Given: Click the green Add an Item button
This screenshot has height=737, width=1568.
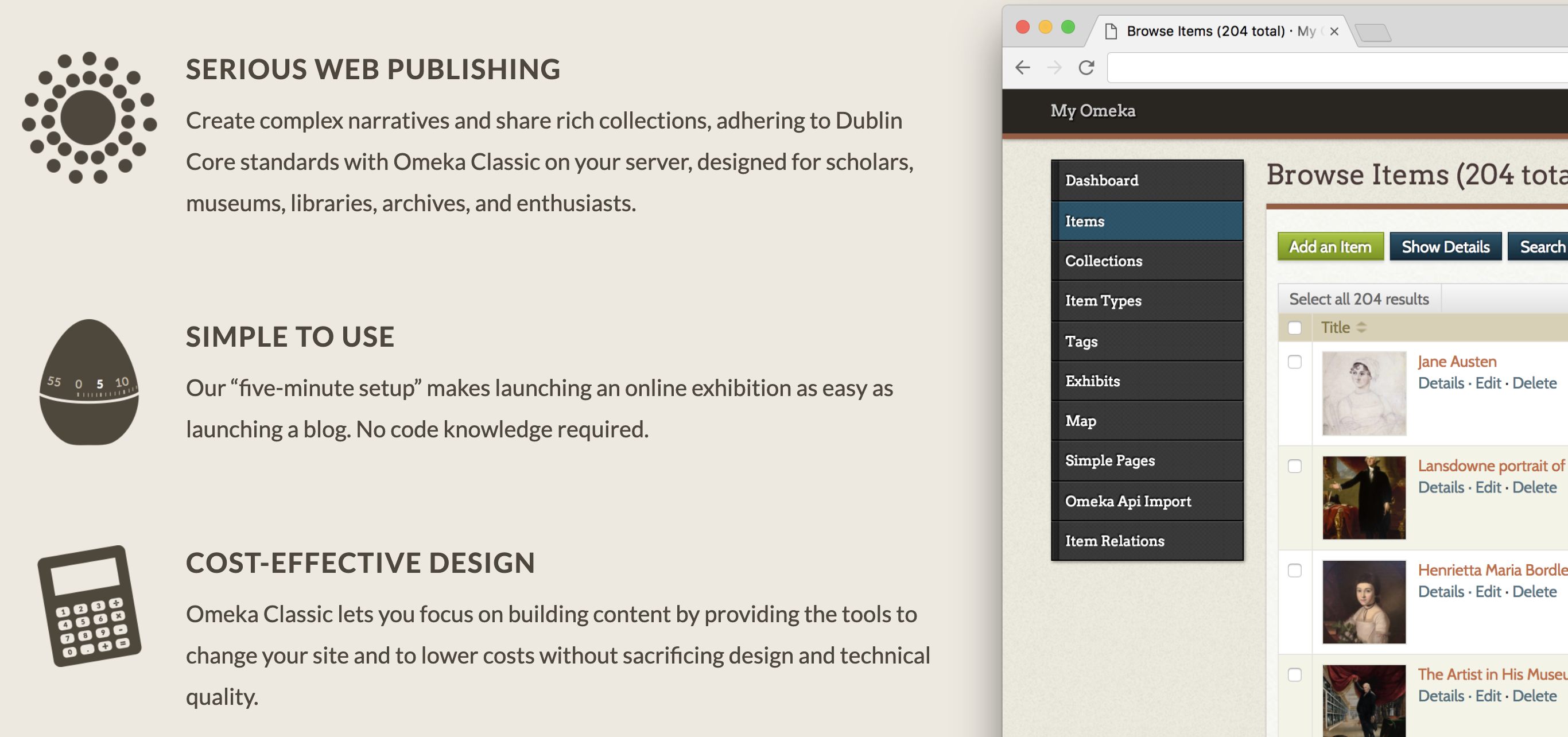Looking at the screenshot, I should coord(1330,246).
